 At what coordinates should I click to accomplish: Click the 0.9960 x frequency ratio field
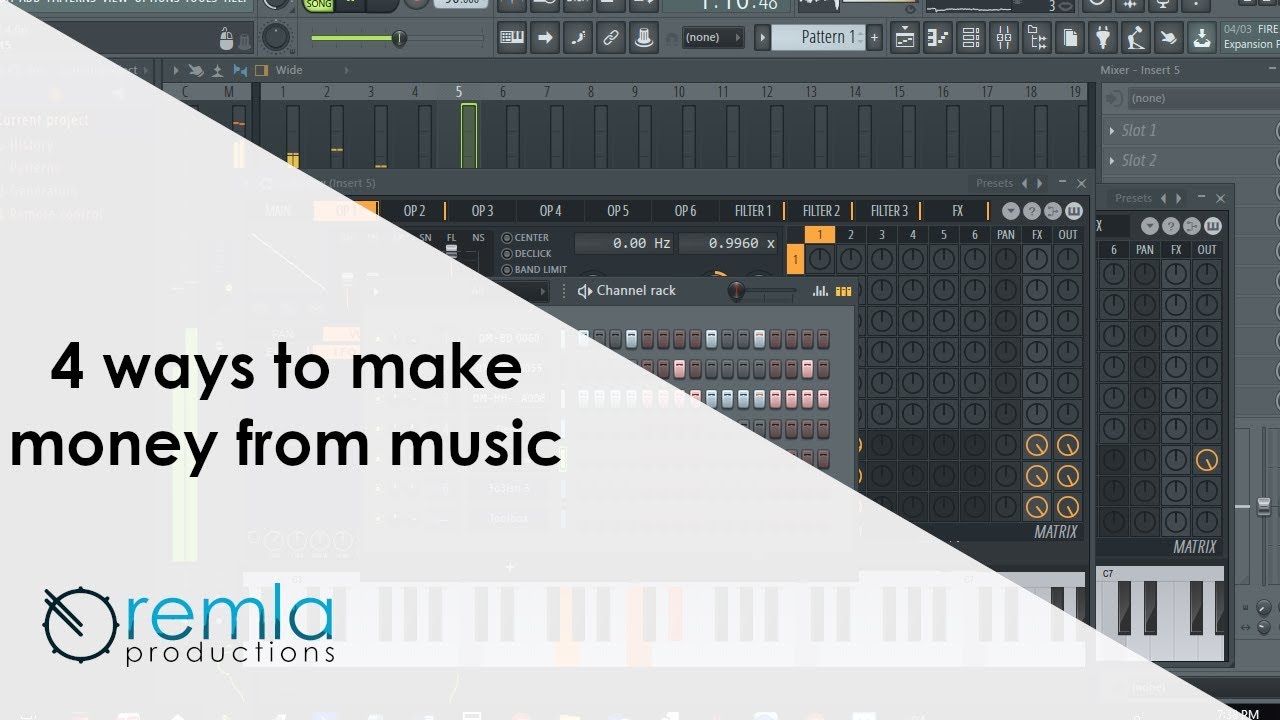[x=729, y=243]
